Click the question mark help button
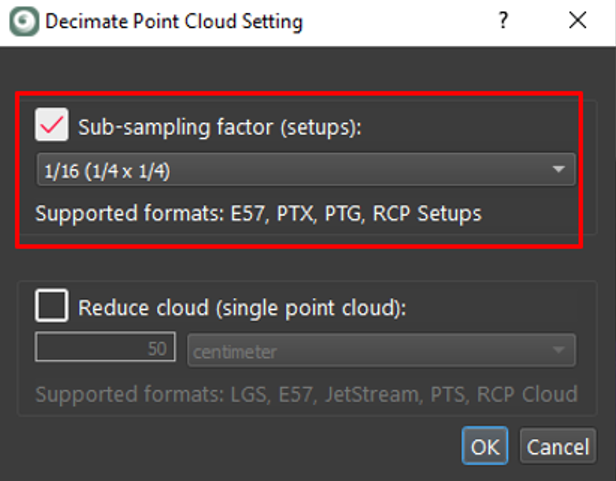 (x=504, y=21)
